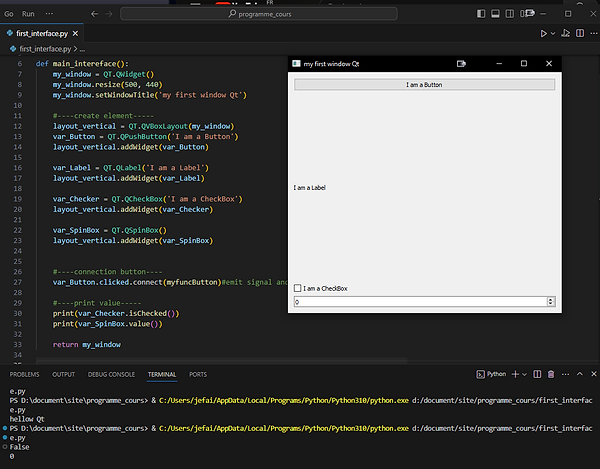Click the horizontal scrollbar under the editor
600x469 pixels.
click(221, 360)
